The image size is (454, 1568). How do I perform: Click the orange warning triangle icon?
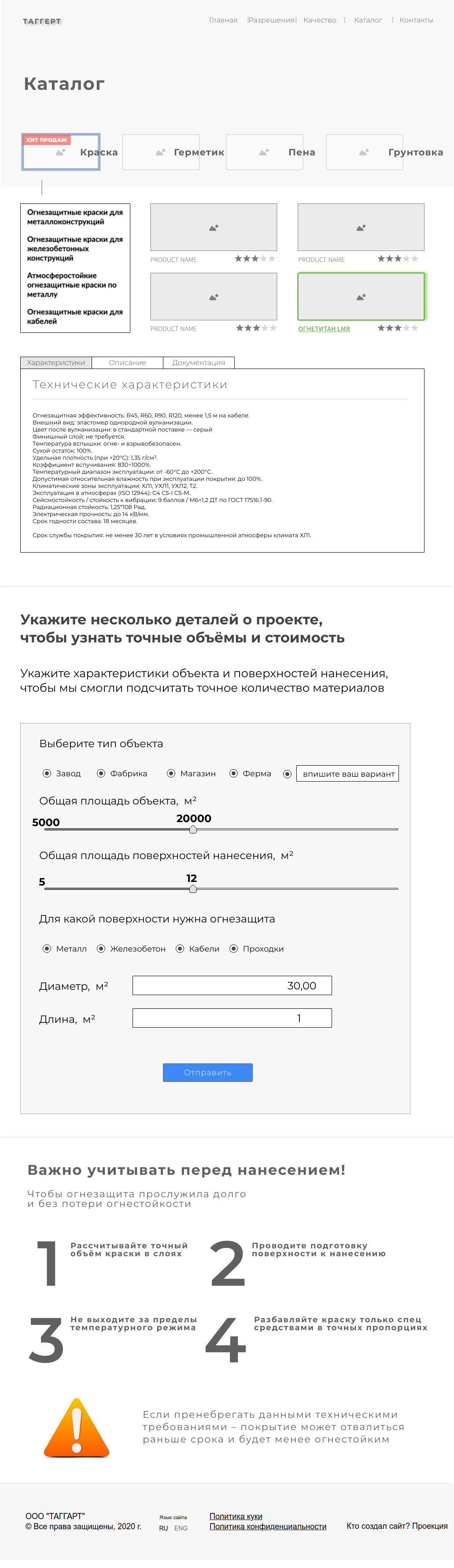click(x=77, y=1428)
